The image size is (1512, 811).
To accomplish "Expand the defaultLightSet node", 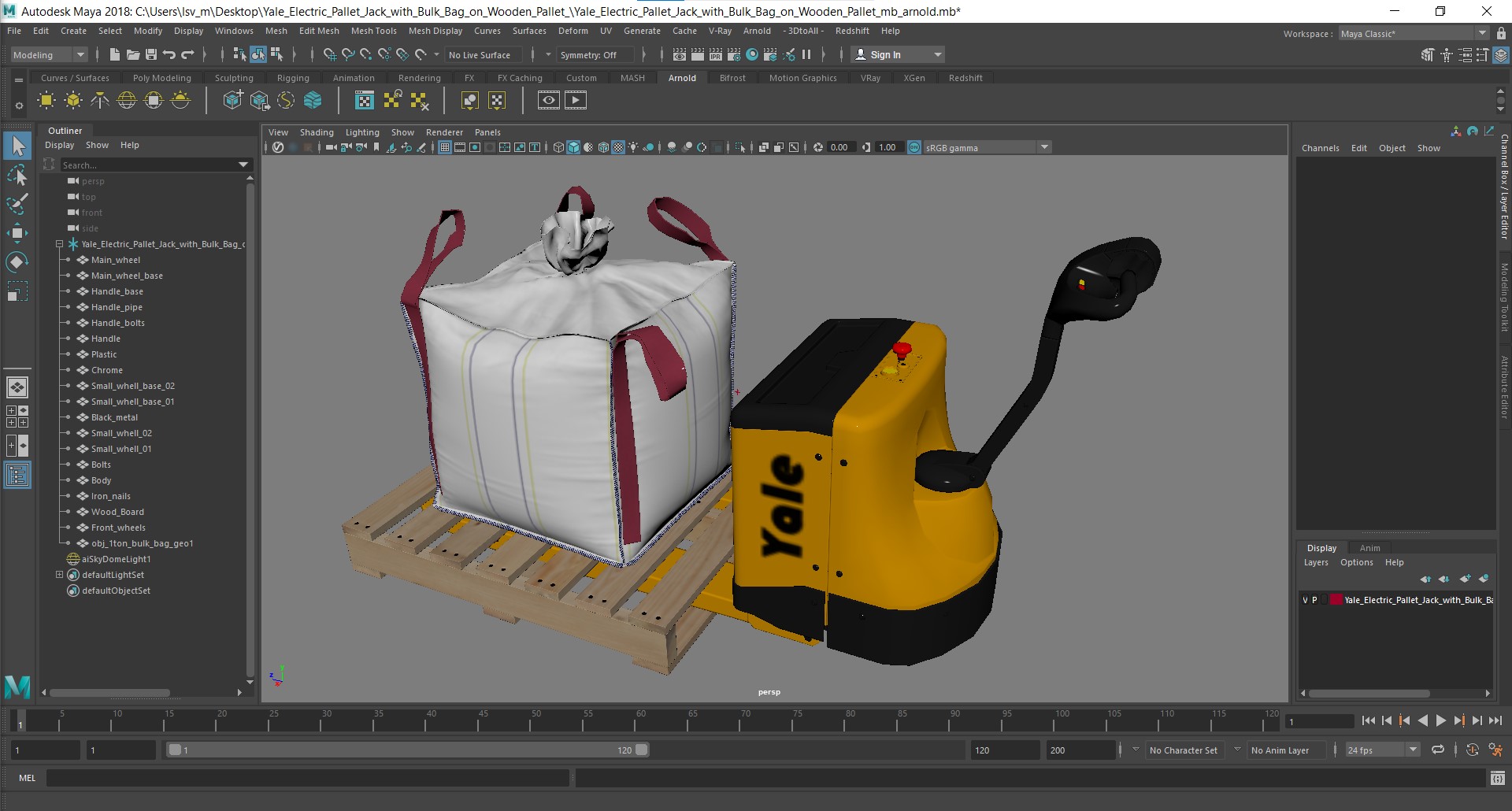I will (59, 575).
